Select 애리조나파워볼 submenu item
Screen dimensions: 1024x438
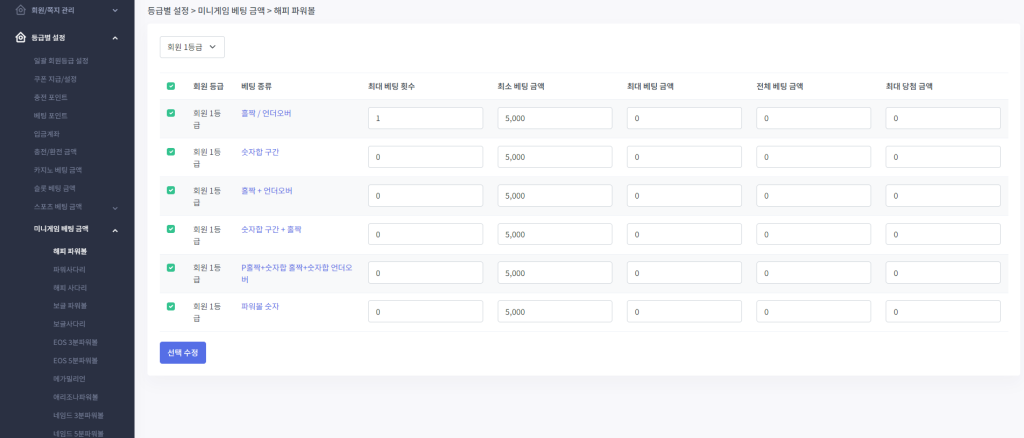(76, 397)
